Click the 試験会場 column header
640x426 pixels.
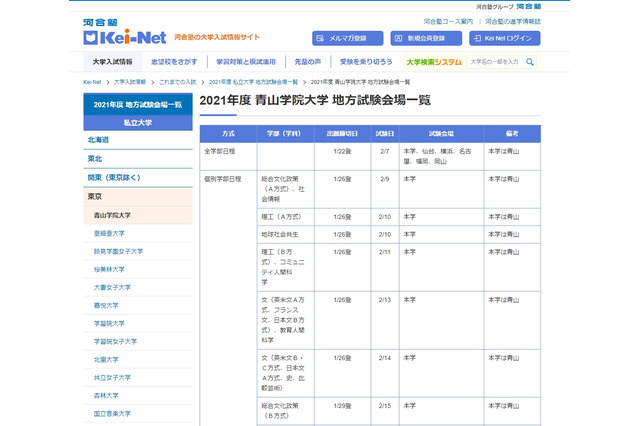[441, 133]
